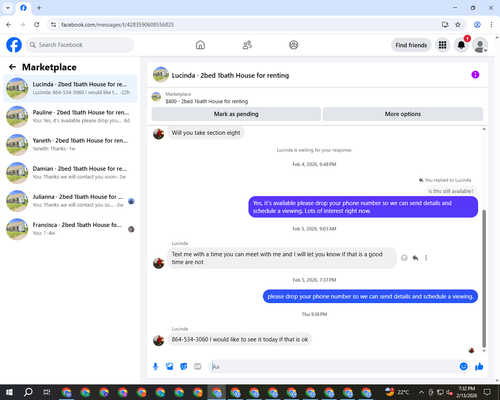Open emoji picker in message box
500x400 pixels.
point(463,367)
